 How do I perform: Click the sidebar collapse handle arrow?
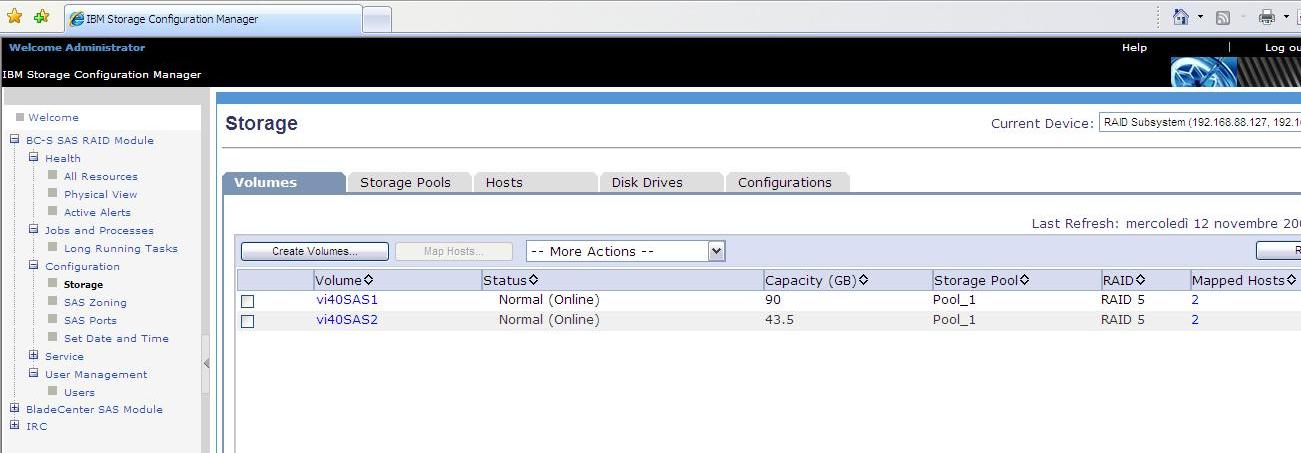206,364
